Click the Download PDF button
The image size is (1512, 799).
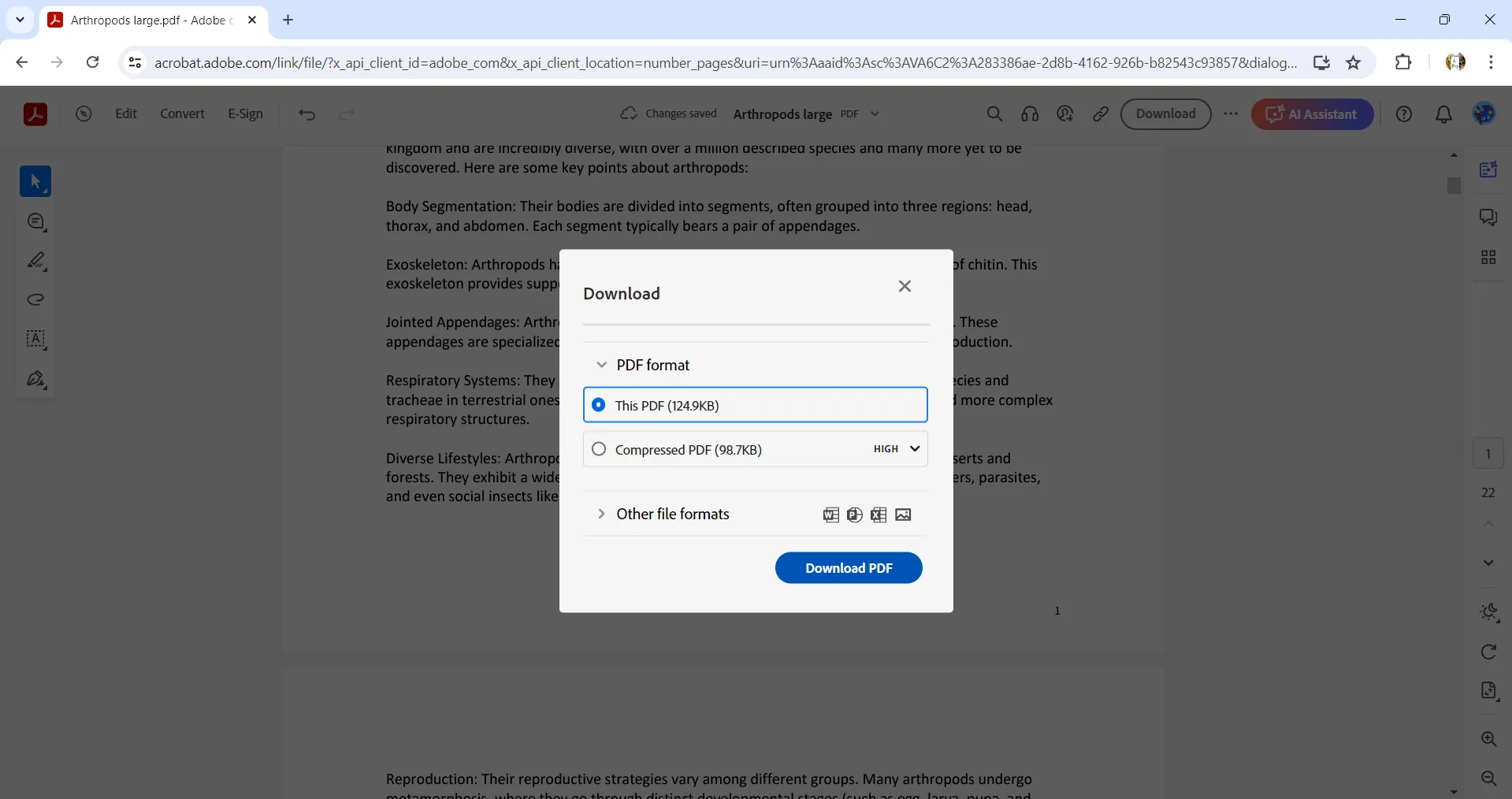coord(848,567)
